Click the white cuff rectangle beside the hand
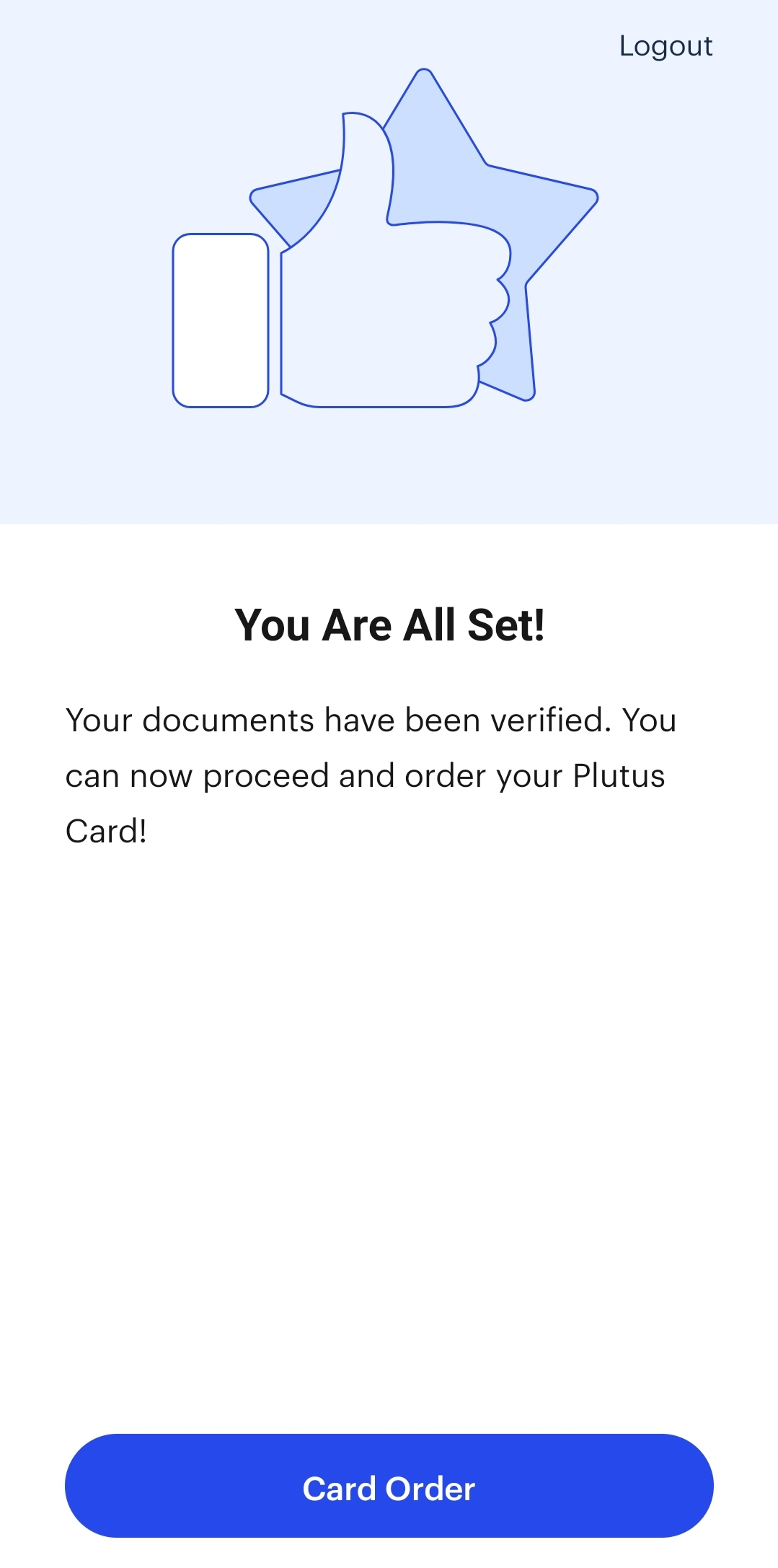This screenshot has height=1568, width=778. click(221, 320)
